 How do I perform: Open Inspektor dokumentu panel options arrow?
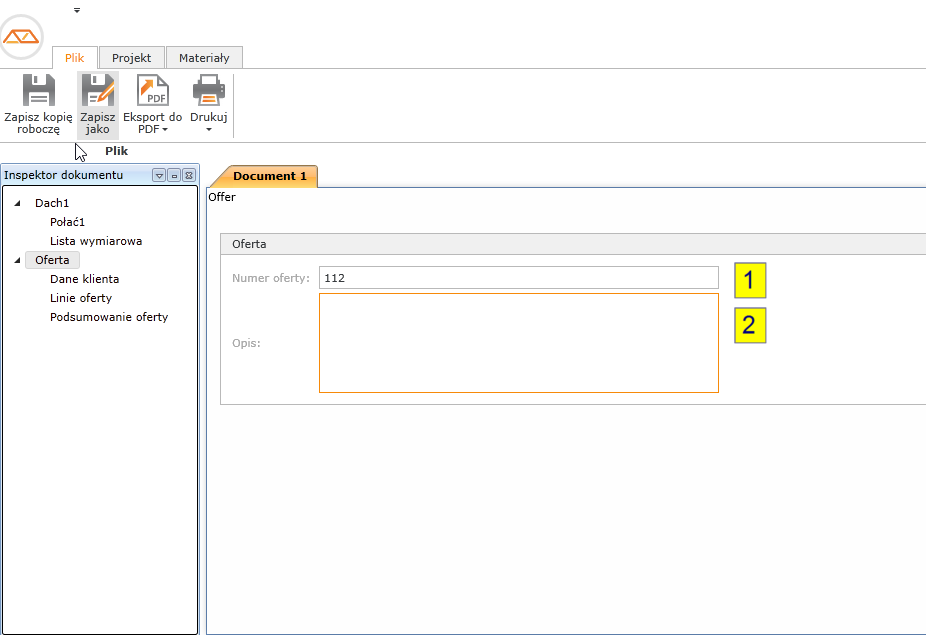pyautogui.click(x=158, y=175)
